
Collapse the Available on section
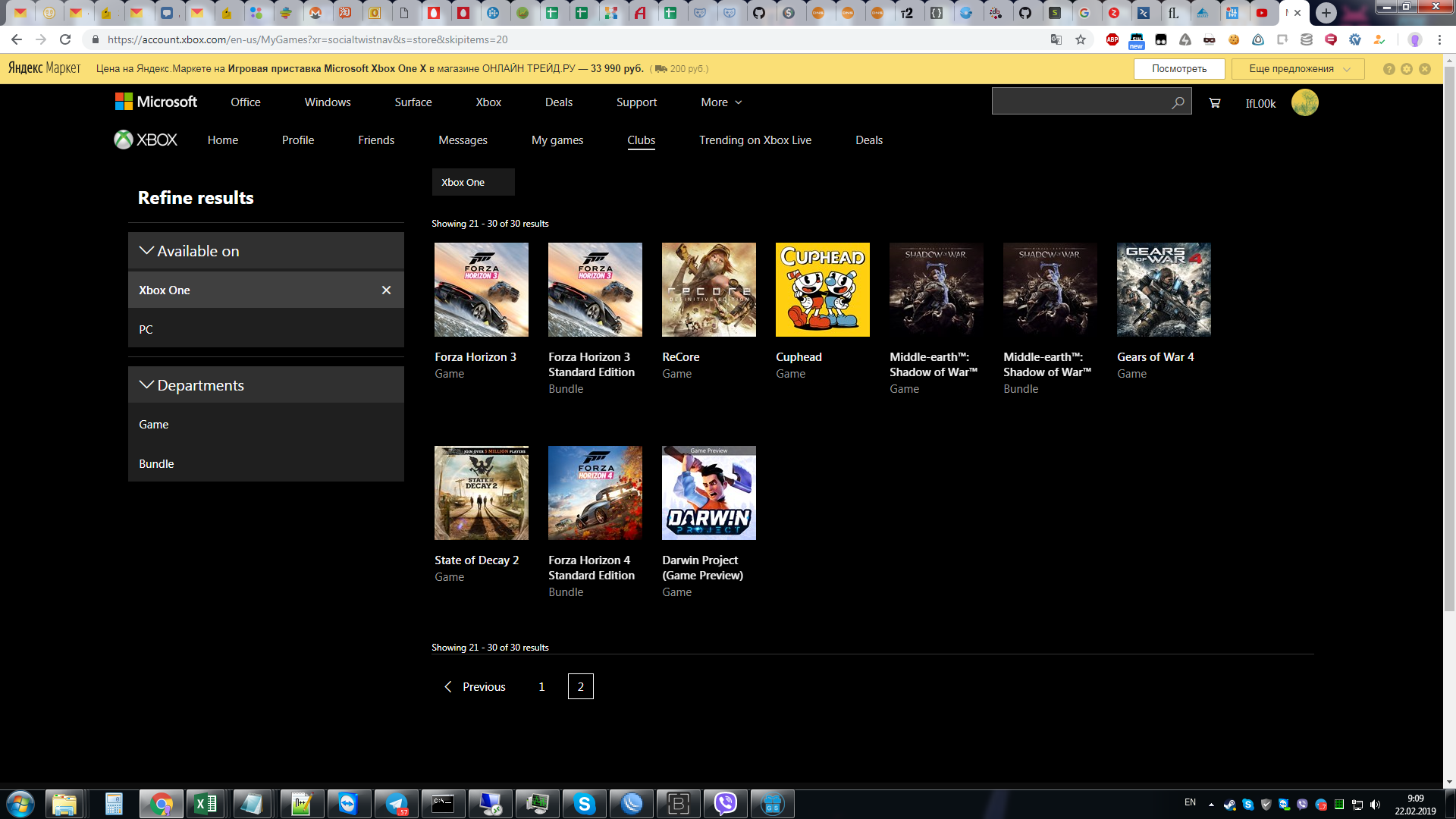click(266, 251)
